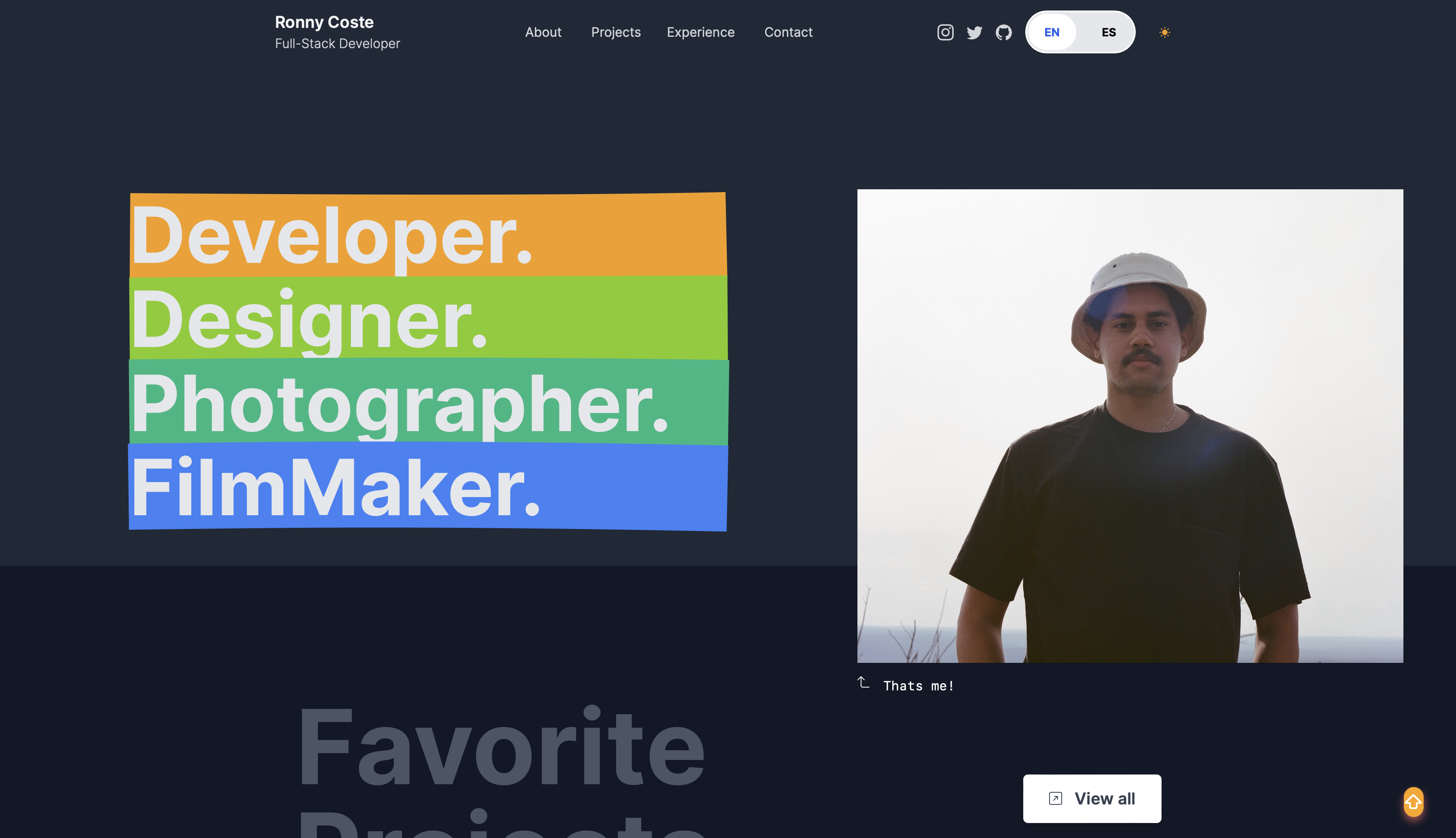Open the Projects navigation item
The width and height of the screenshot is (1456, 838).
(616, 32)
